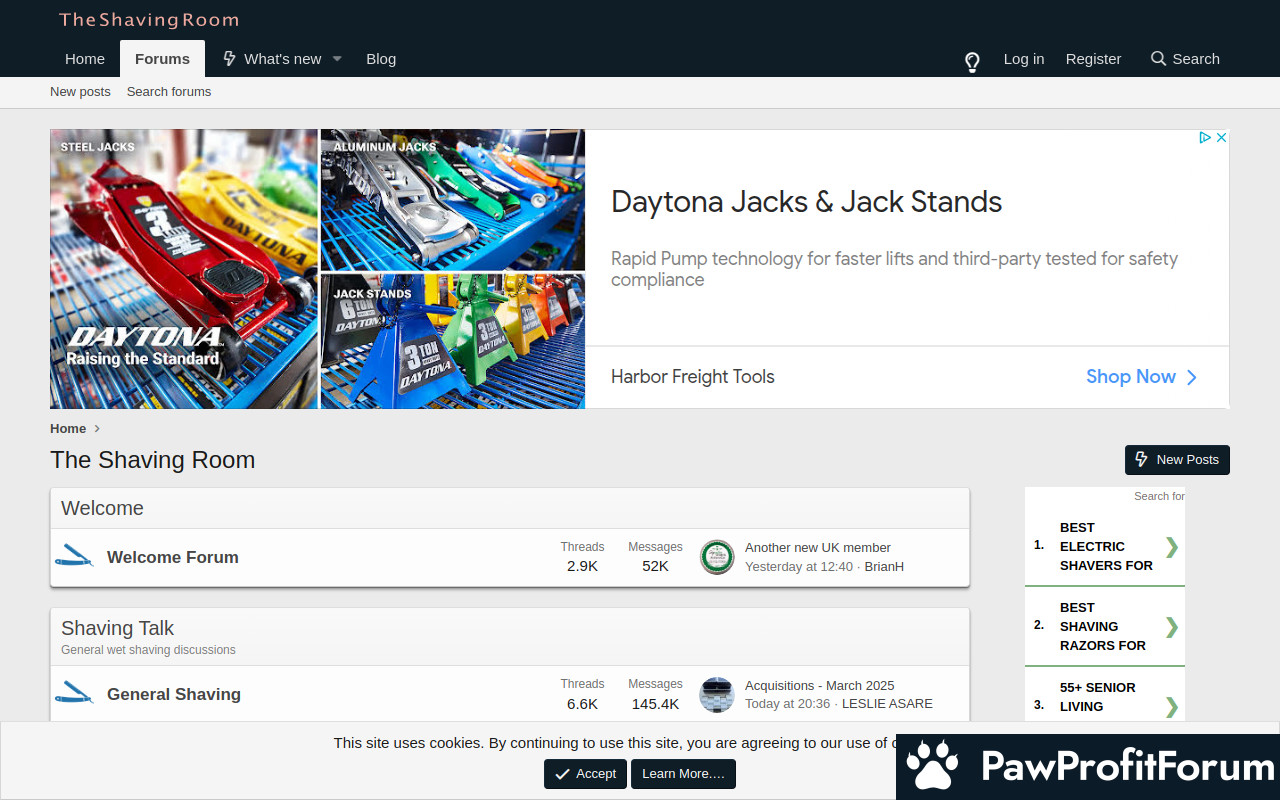The image size is (1280, 800).
Task: Click Best Shaving Razors For ad link
Action: tap(1105, 627)
